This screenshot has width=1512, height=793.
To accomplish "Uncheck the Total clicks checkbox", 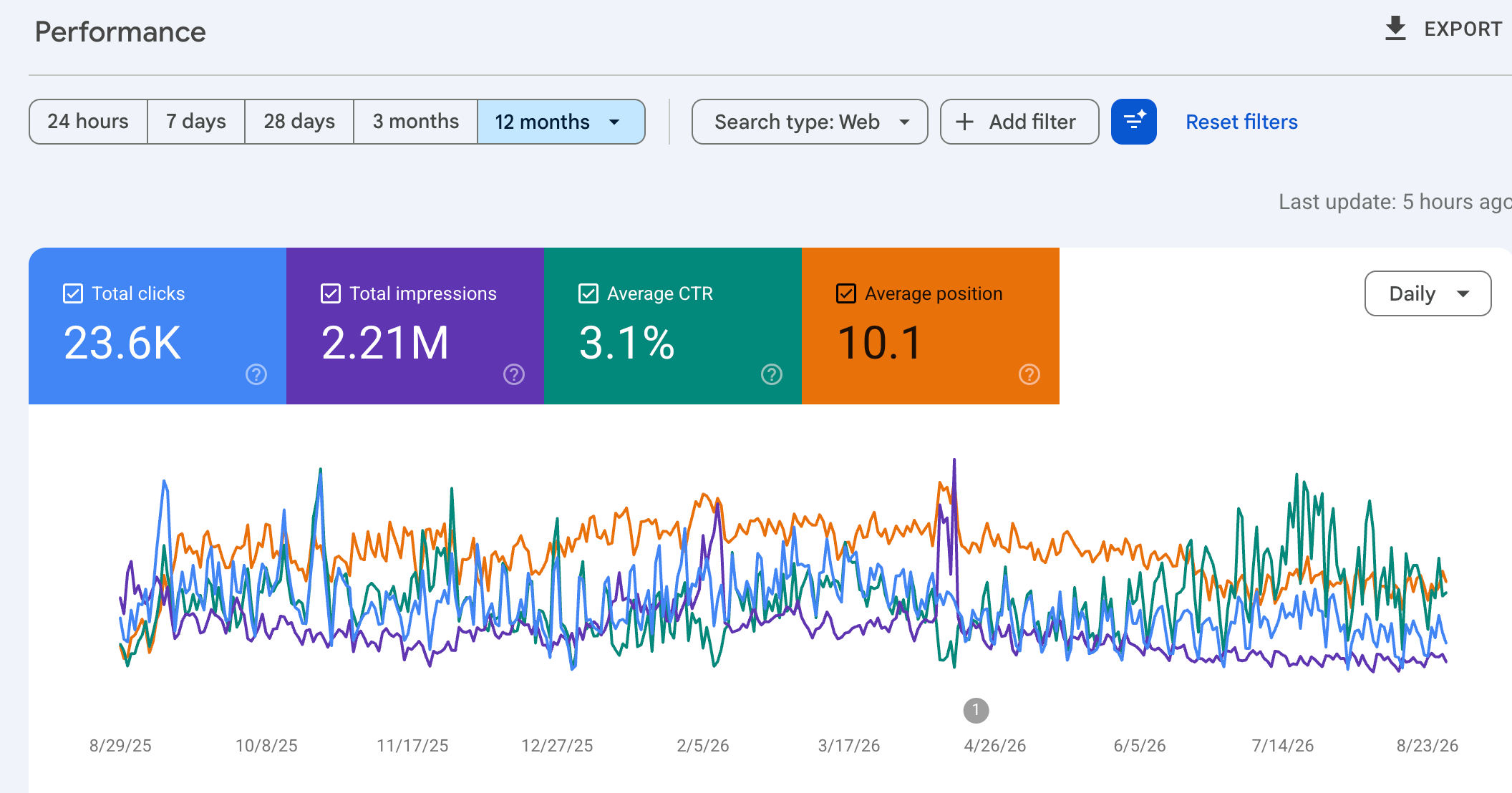I will [73, 293].
